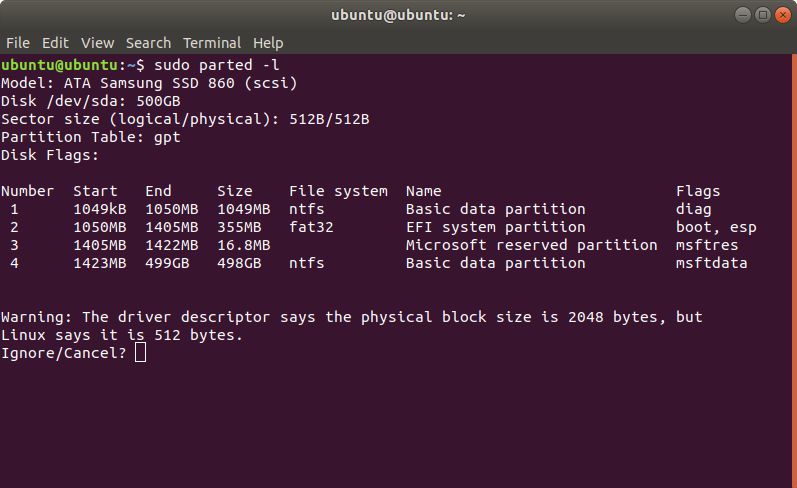Click the 'Microsoft reserved partition' text

(x=532, y=245)
